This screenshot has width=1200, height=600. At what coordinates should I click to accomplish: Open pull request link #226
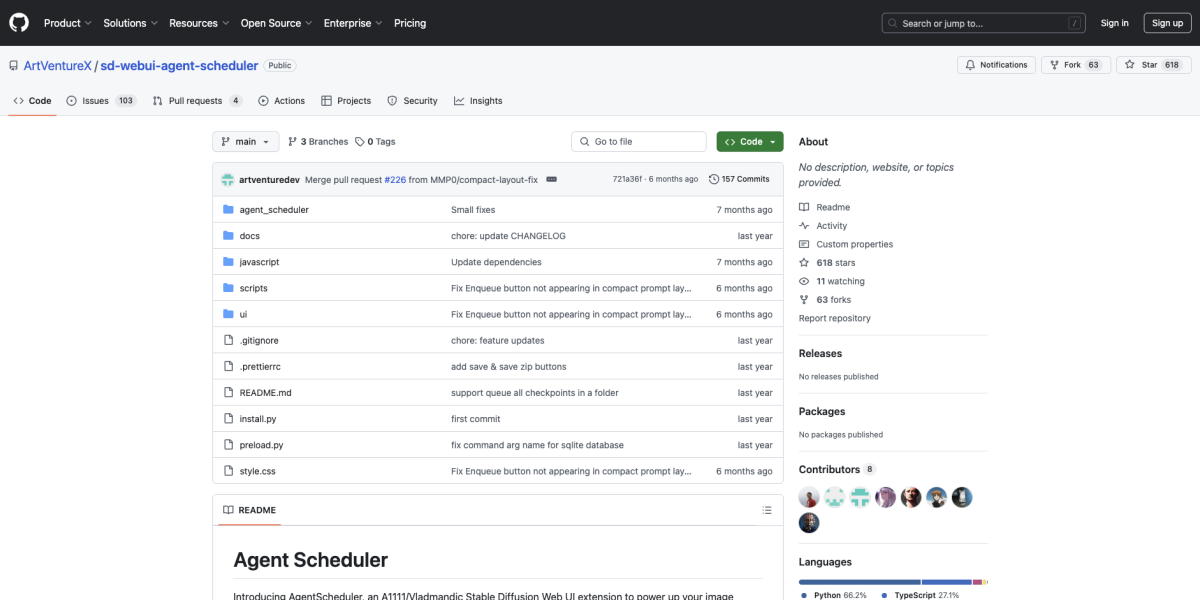395,178
